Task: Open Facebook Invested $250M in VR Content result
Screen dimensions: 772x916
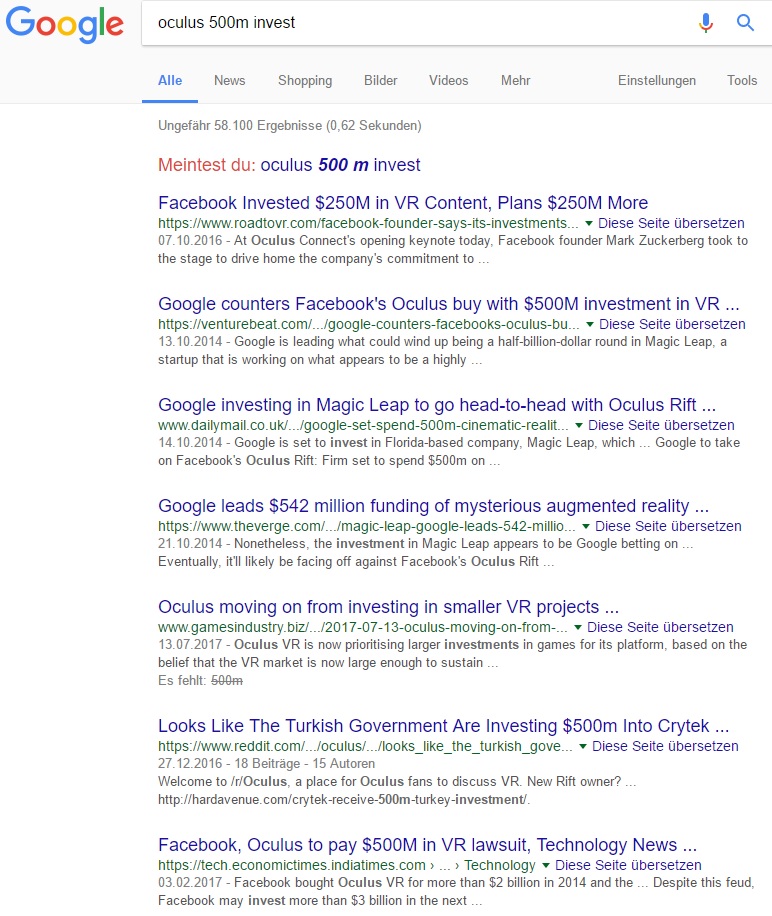Action: click(x=403, y=203)
